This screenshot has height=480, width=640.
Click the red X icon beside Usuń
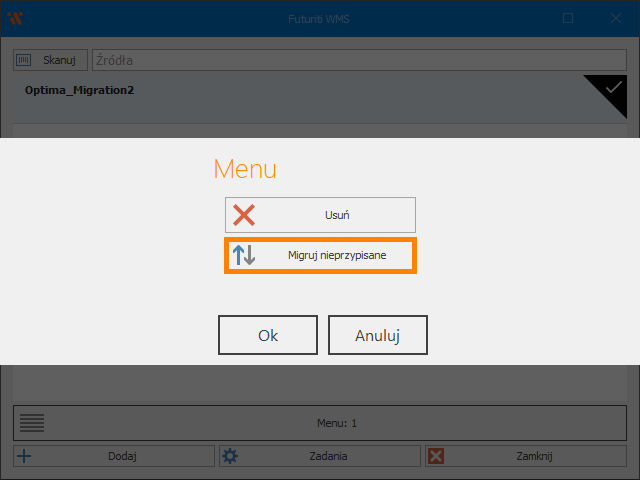(x=244, y=215)
